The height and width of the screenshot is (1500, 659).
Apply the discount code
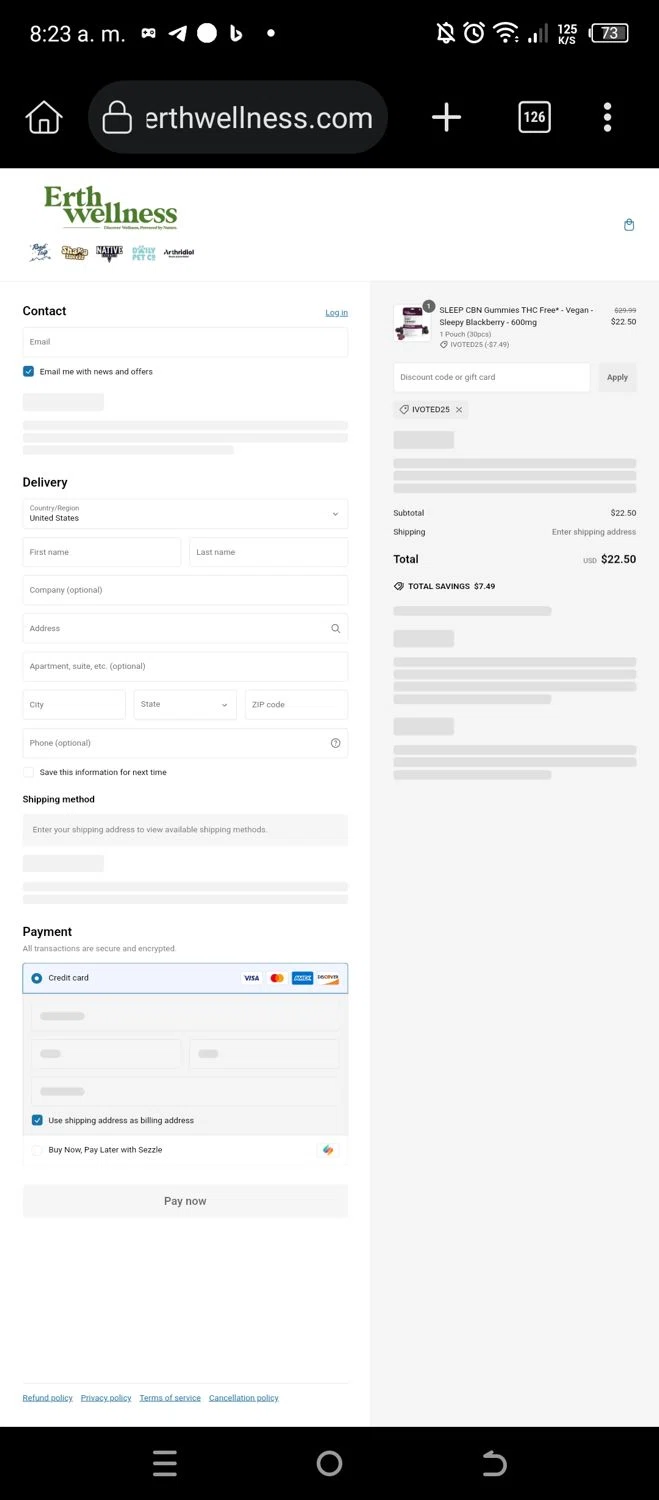617,378
